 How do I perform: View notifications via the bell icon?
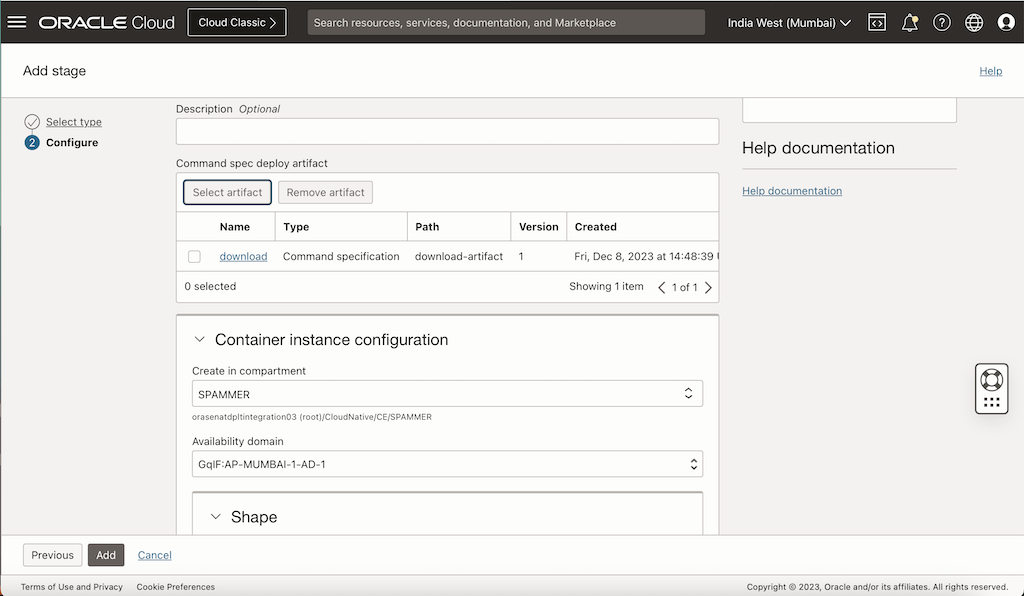909,21
